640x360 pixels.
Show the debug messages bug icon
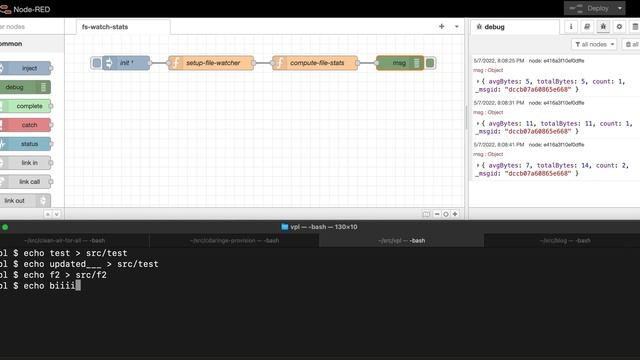point(603,27)
